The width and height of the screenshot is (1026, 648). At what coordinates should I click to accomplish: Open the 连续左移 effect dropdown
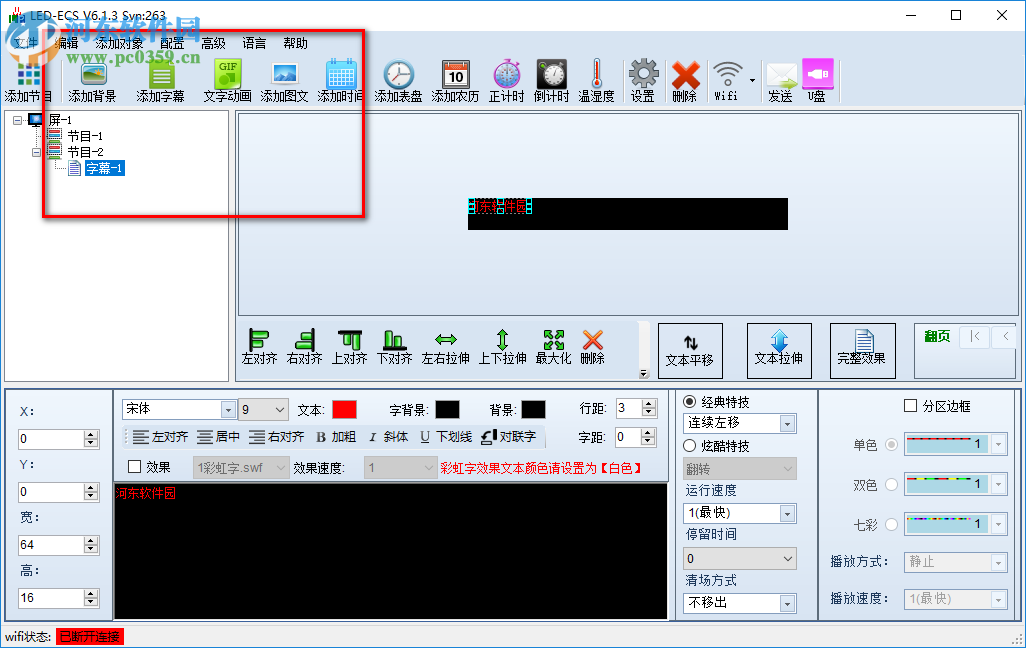click(739, 423)
